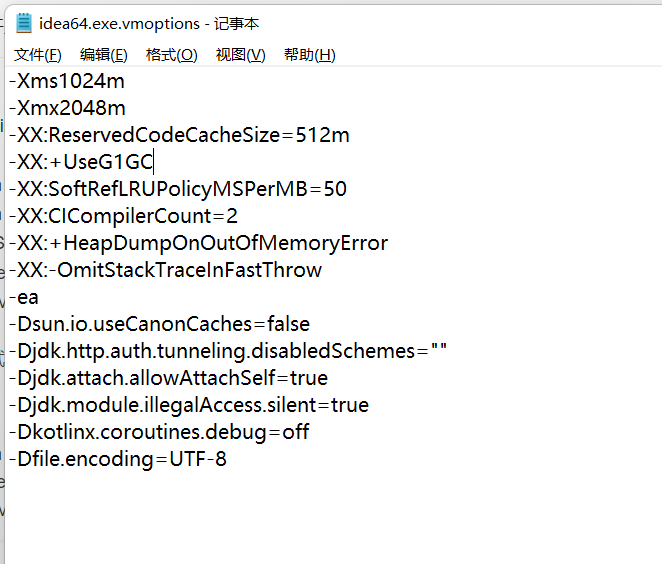Click on the -Xmx2048m line

[x=67, y=108]
